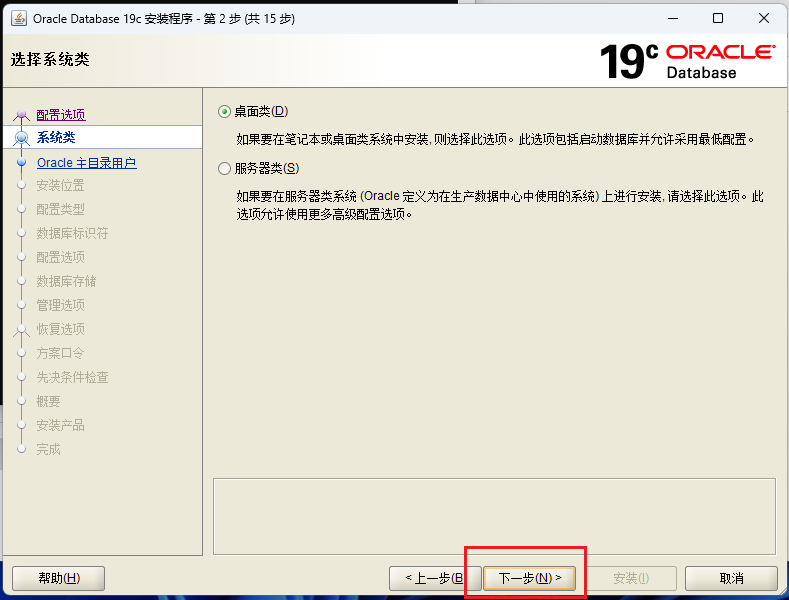Go back with the 上一步(B) button

[x=435, y=578]
